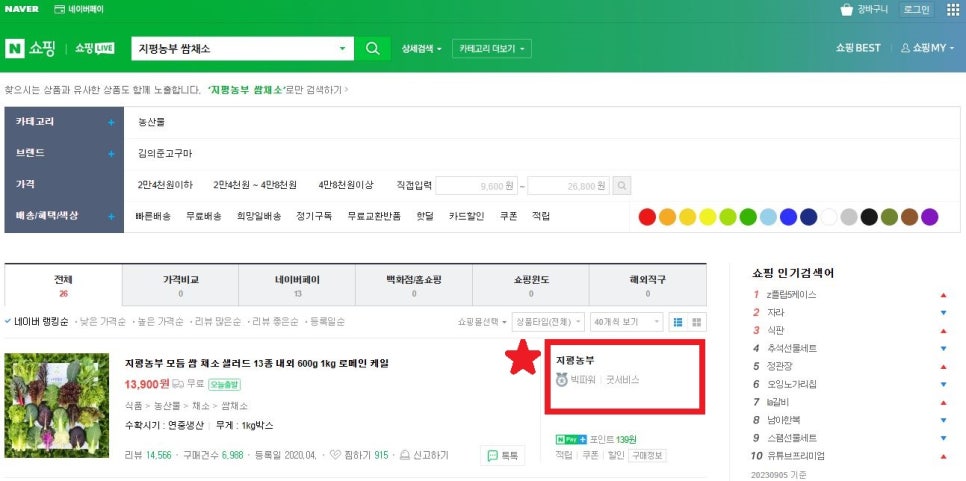Sort by 네이버 랭킹순

[x=36, y=321]
